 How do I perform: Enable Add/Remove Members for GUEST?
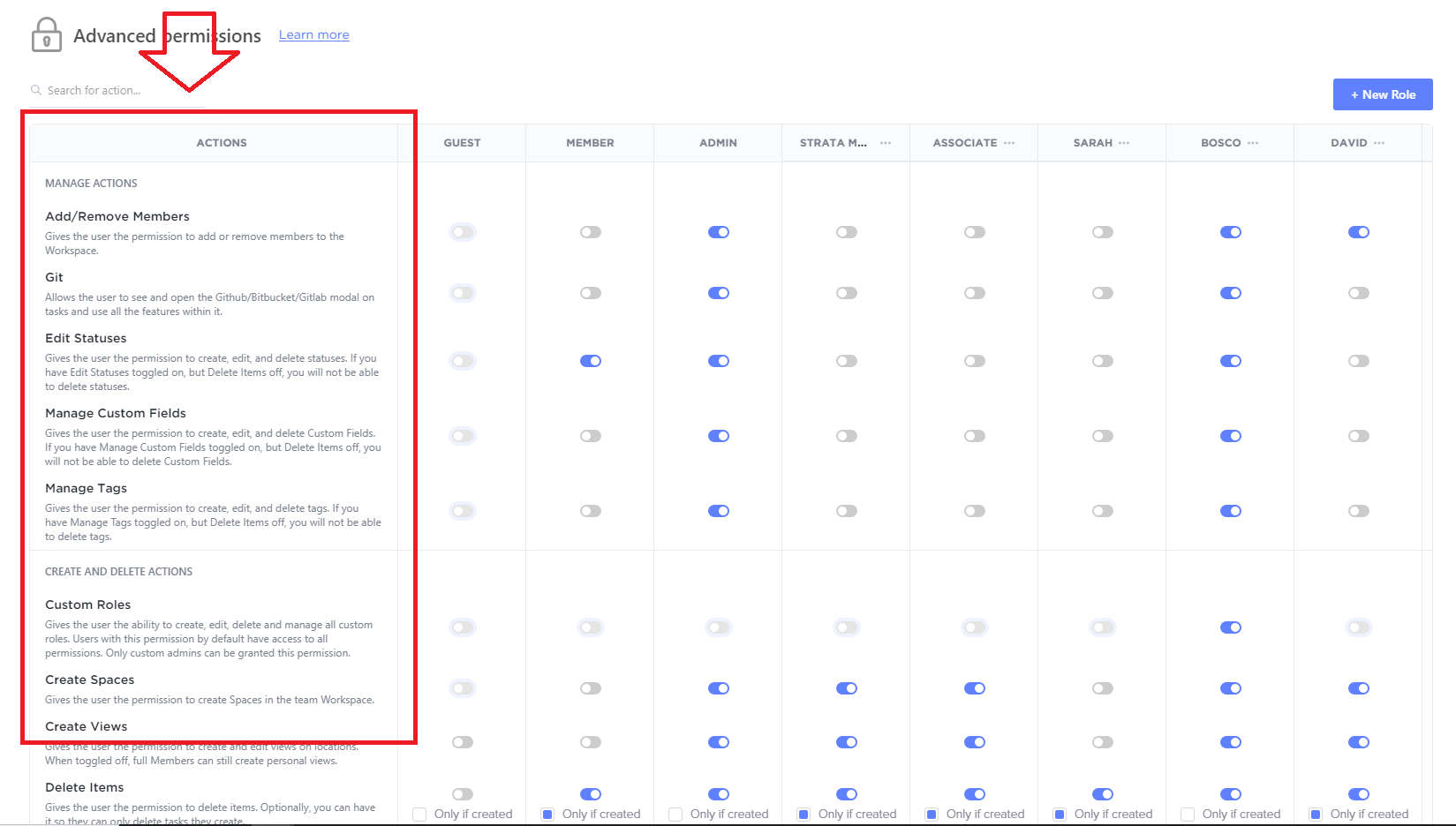click(462, 231)
